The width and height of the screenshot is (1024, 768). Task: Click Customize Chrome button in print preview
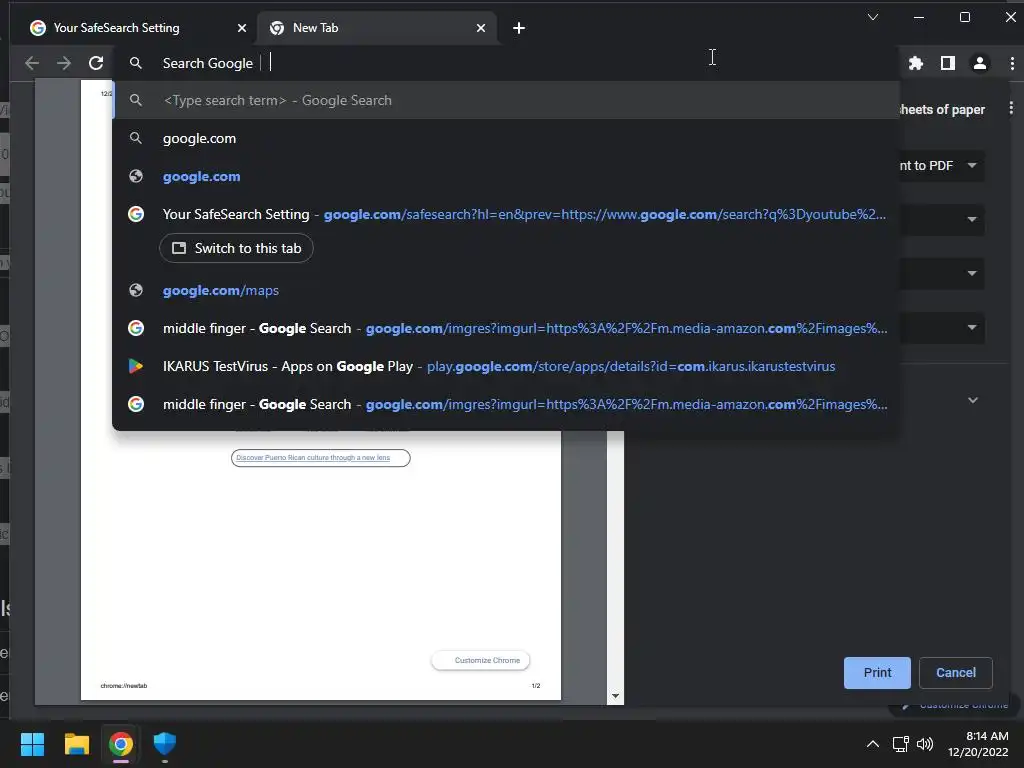tap(481, 660)
